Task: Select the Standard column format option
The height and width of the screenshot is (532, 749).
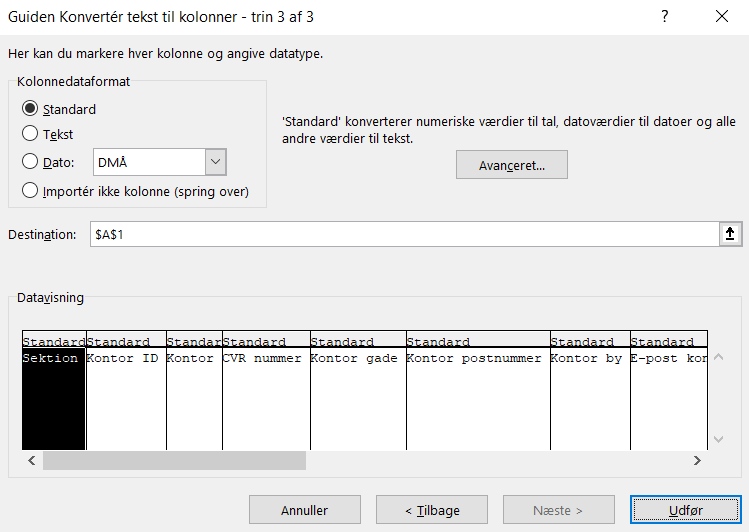Action: (30, 109)
